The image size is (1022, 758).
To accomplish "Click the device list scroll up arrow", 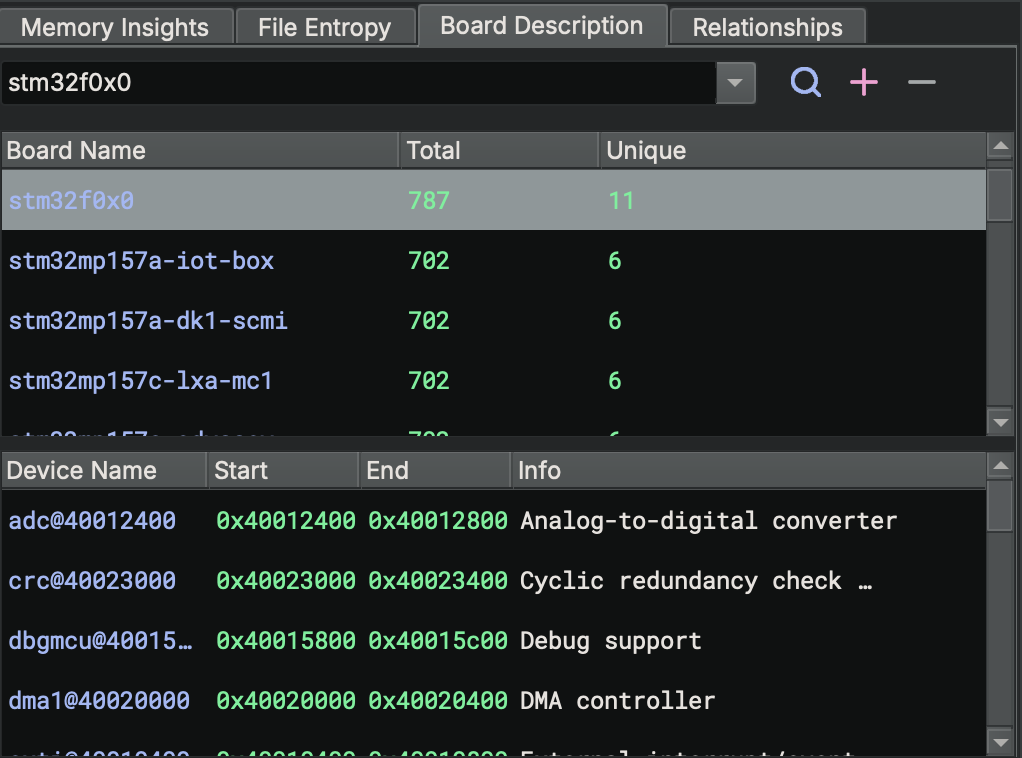I will [1000, 467].
